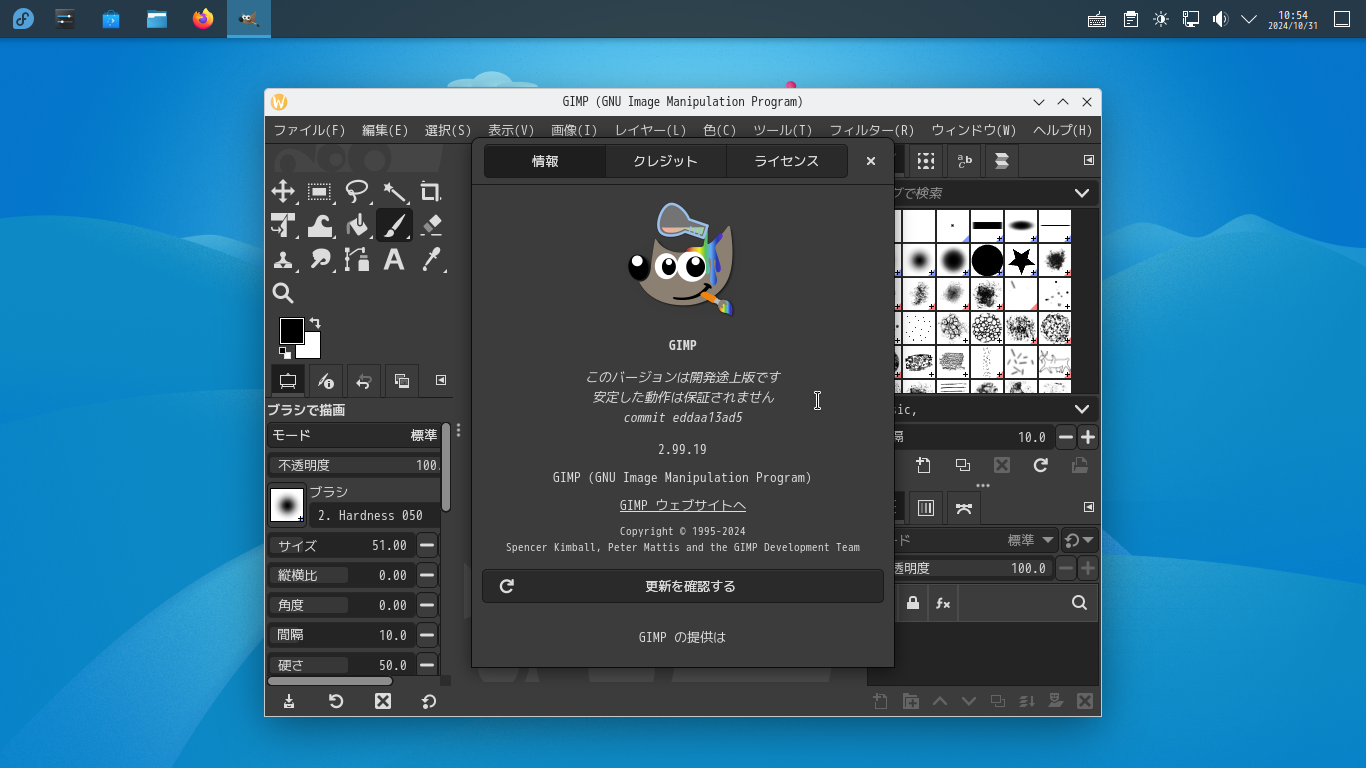Image resolution: width=1366 pixels, height=768 pixels.
Task: Open the フィルター(R) menu
Action: pyautogui.click(x=871, y=130)
